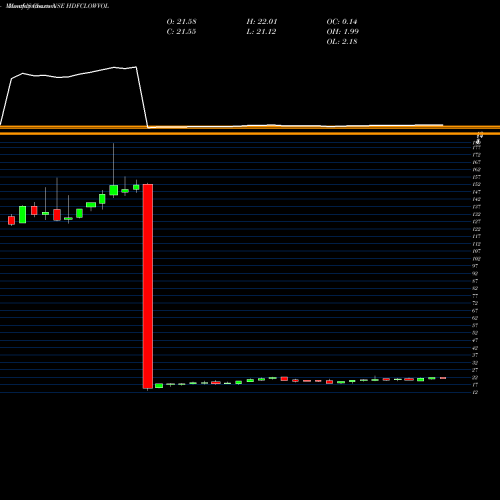Click the '72' price axis label
This screenshot has width=500, height=500.
click(x=475, y=303)
